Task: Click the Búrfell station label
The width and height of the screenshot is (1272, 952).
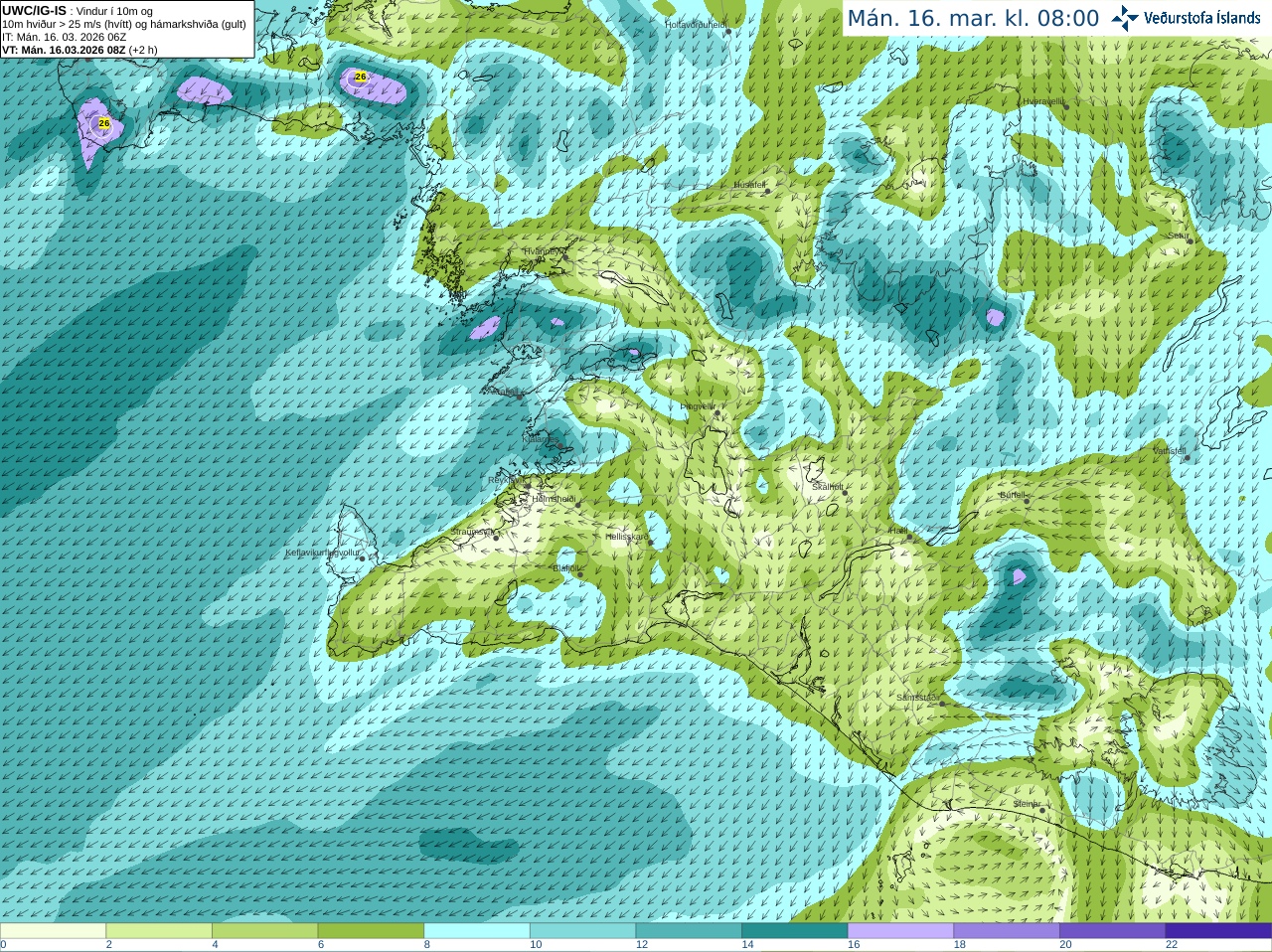Action: (x=1012, y=494)
